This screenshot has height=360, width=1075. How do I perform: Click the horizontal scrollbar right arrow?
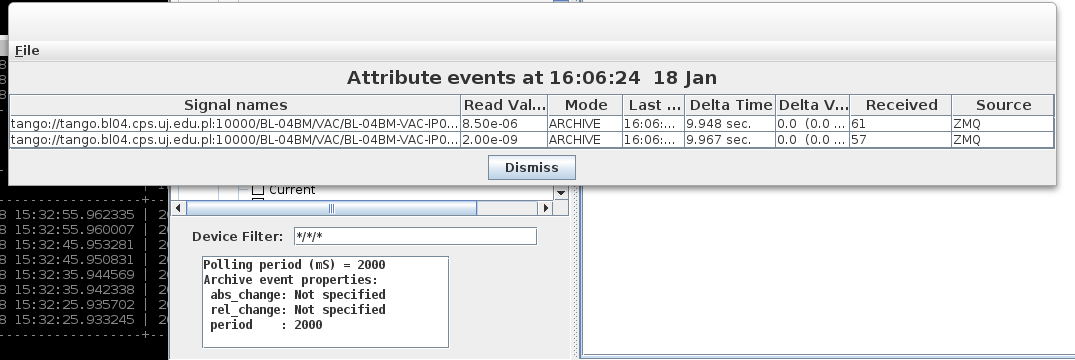pos(546,208)
